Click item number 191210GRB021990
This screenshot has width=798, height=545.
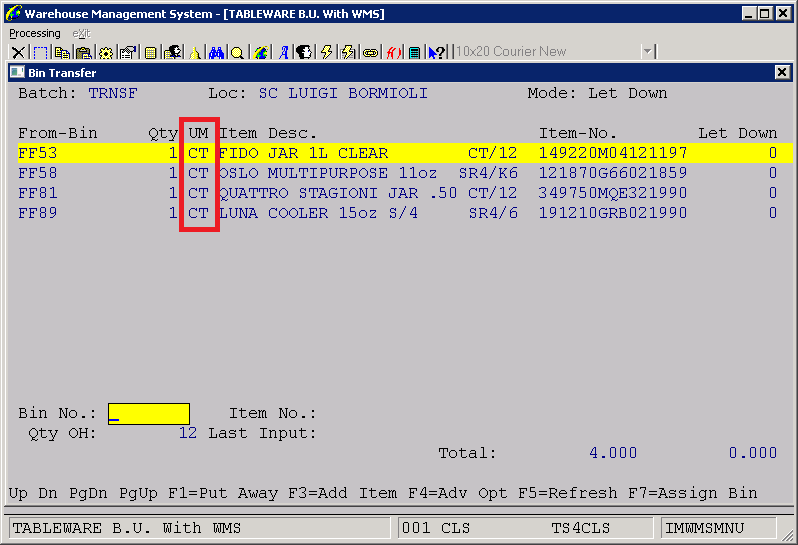click(613, 213)
